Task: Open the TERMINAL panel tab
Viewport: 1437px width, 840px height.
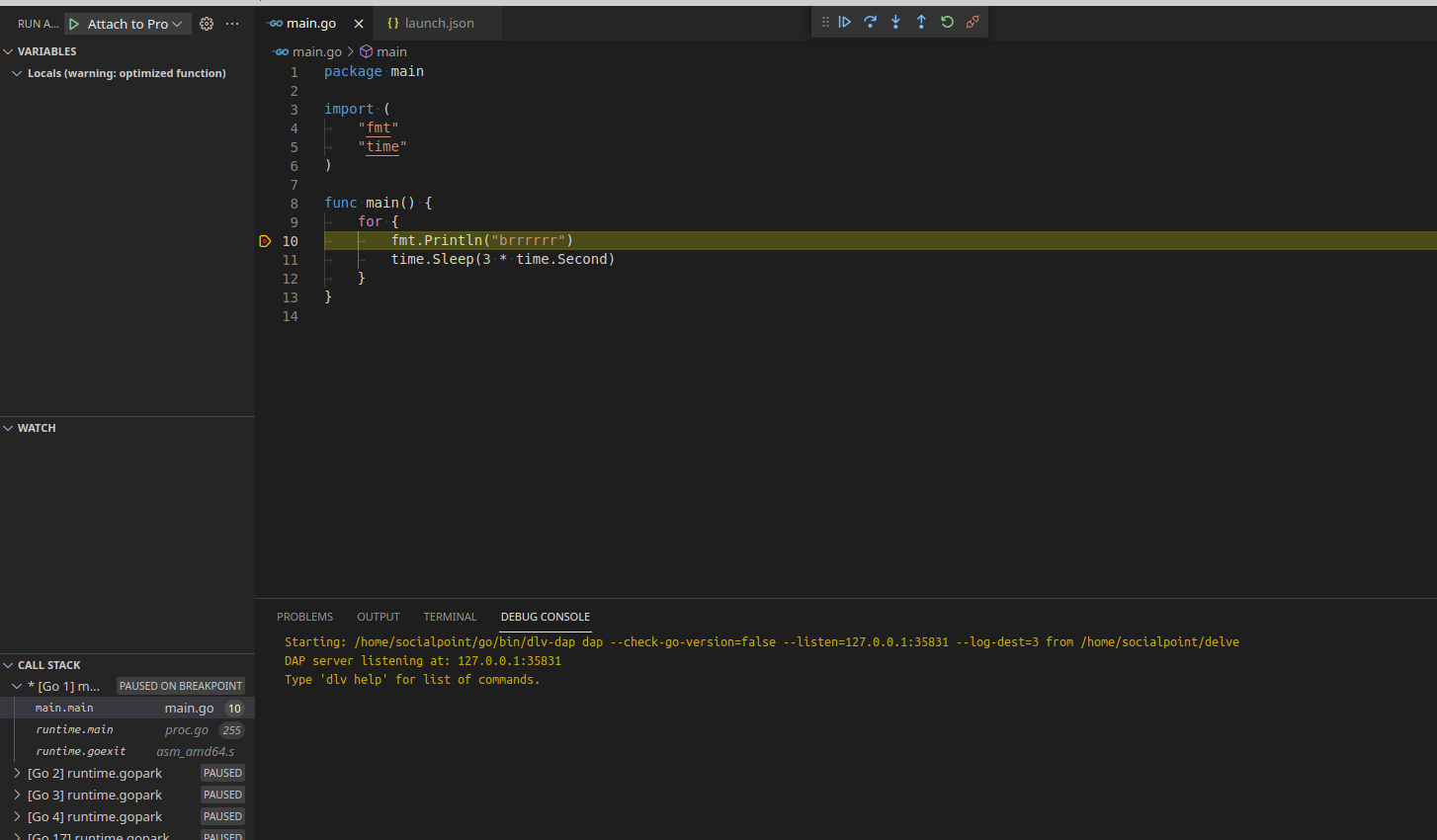Action: 450,617
